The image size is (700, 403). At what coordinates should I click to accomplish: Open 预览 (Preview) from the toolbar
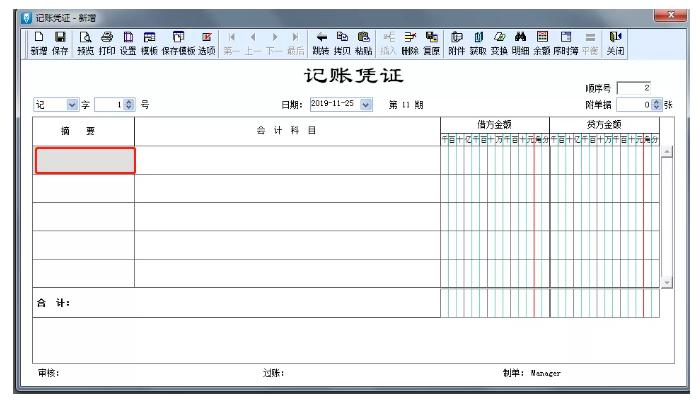(85, 43)
